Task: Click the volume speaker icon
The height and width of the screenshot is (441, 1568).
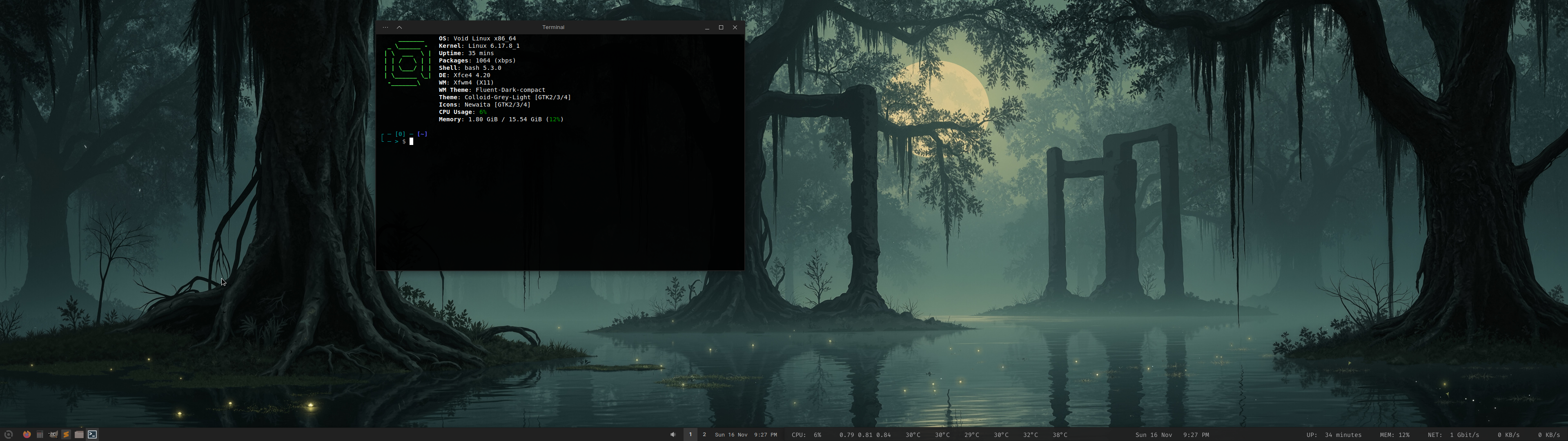Action: pos(673,434)
